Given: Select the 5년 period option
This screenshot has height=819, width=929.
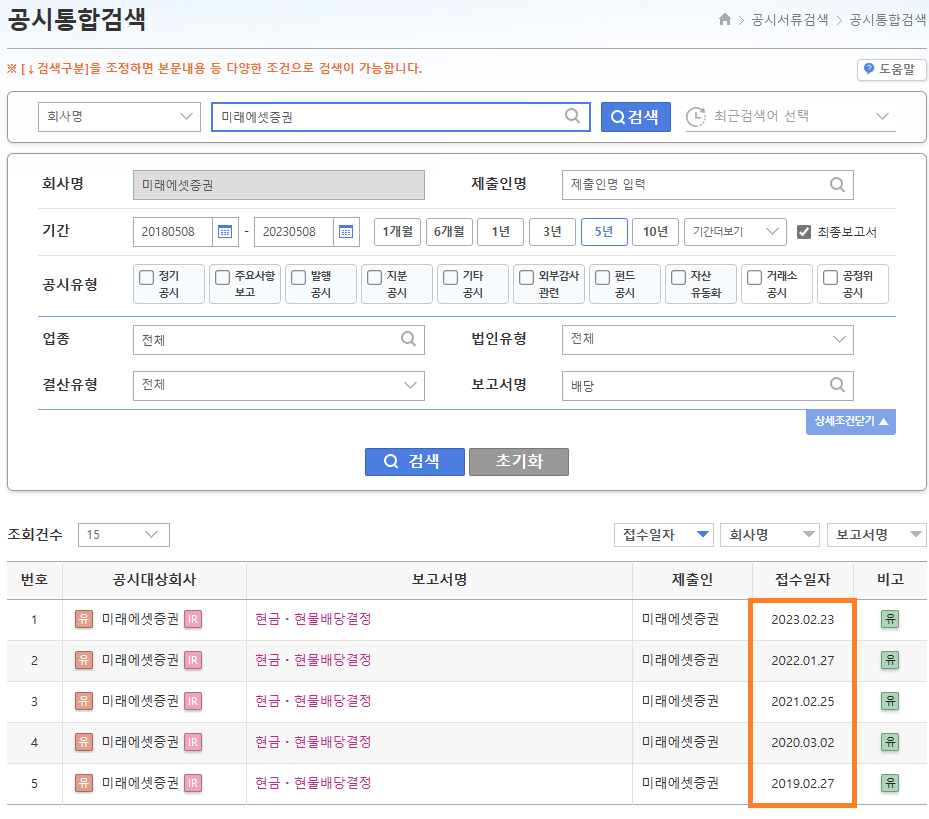Looking at the screenshot, I should 604,232.
